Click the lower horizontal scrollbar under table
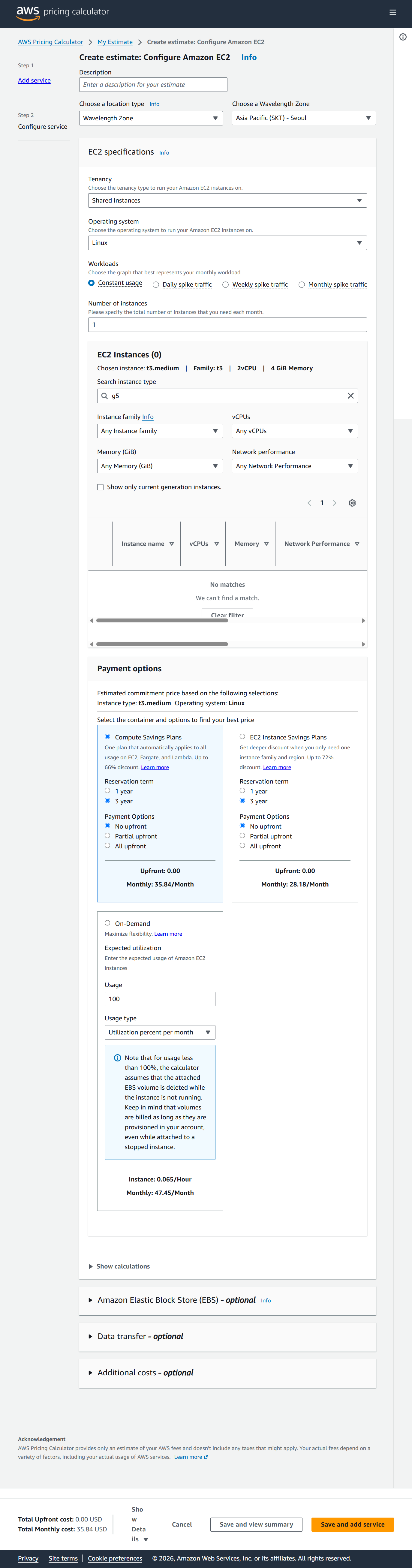 [162, 644]
